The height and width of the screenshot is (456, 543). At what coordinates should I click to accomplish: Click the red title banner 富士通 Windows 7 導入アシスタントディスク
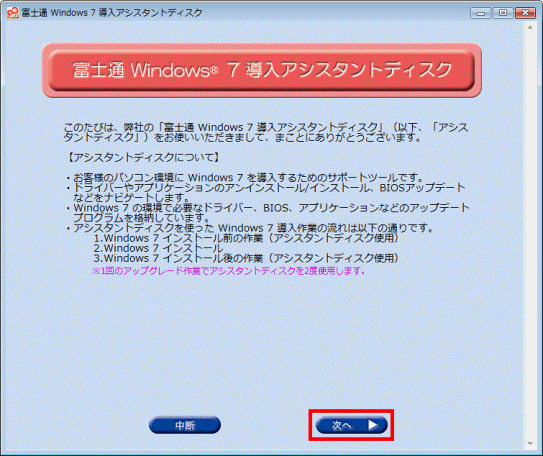click(x=262, y=70)
